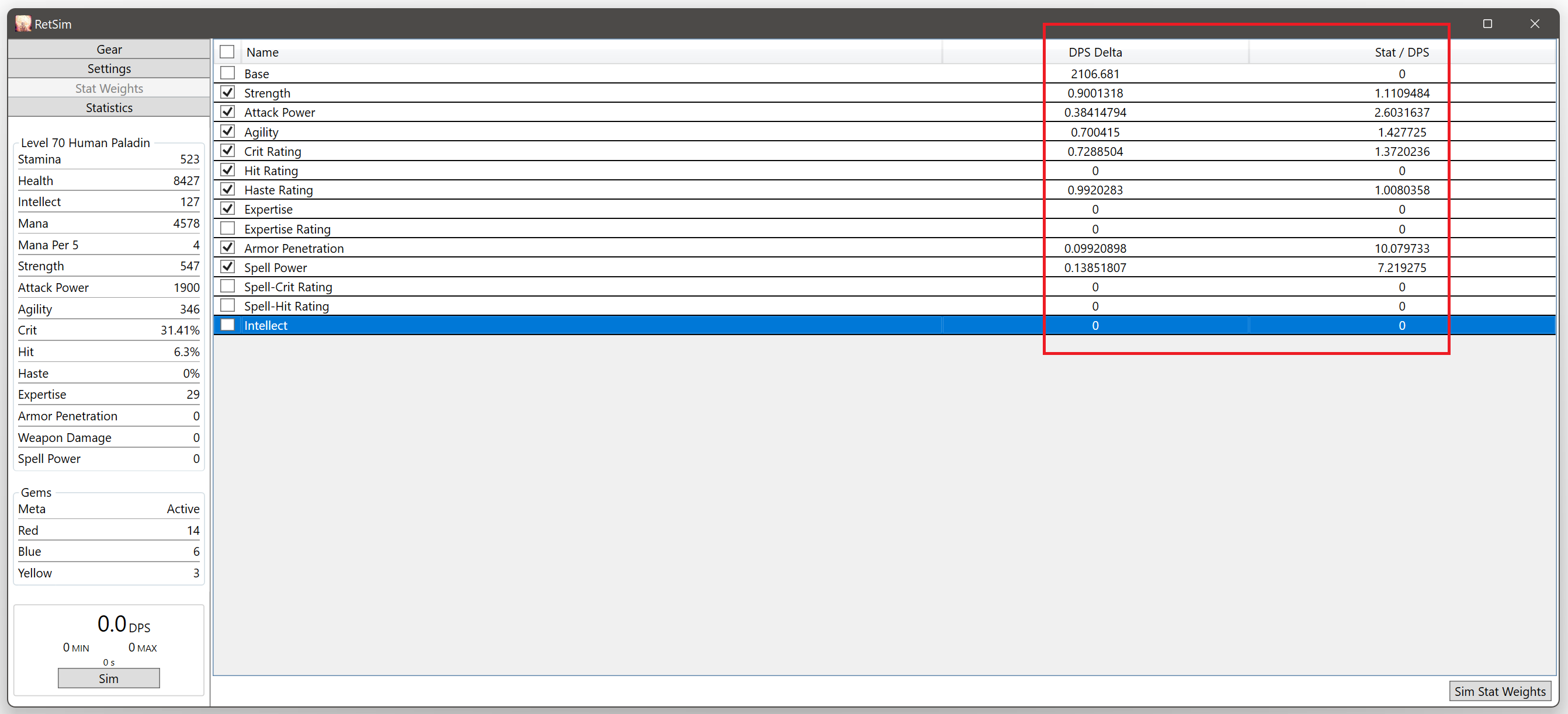Image resolution: width=1568 pixels, height=714 pixels.
Task: Uncheck the Strength checkbox
Action: click(x=227, y=92)
